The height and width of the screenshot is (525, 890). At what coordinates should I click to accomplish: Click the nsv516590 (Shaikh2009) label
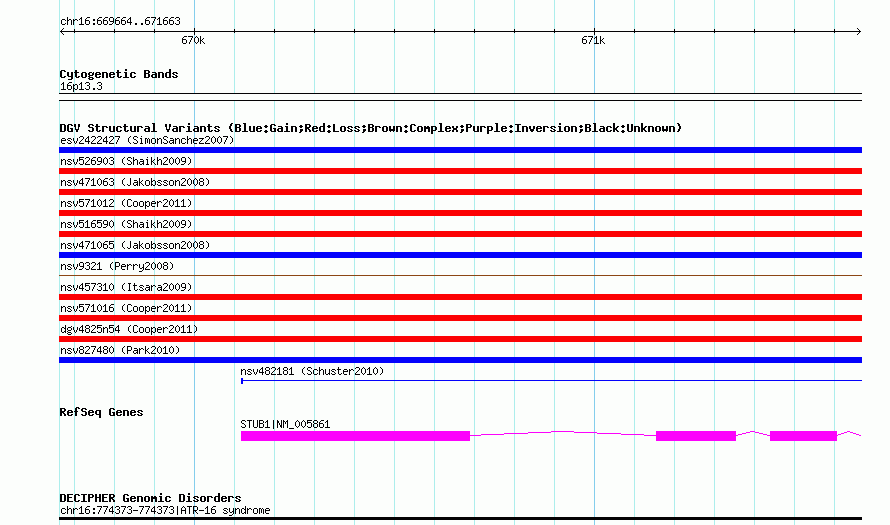[126, 224]
